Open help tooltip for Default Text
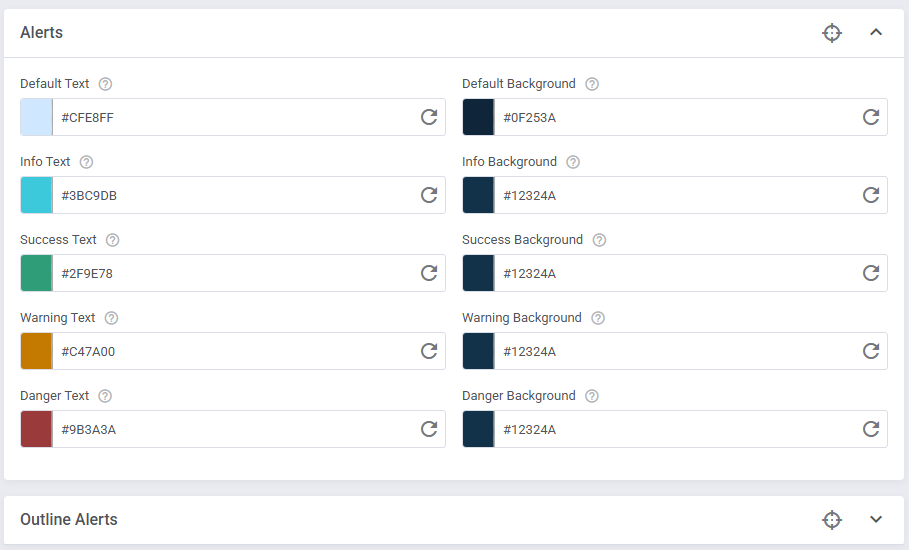909x550 pixels. point(106,84)
